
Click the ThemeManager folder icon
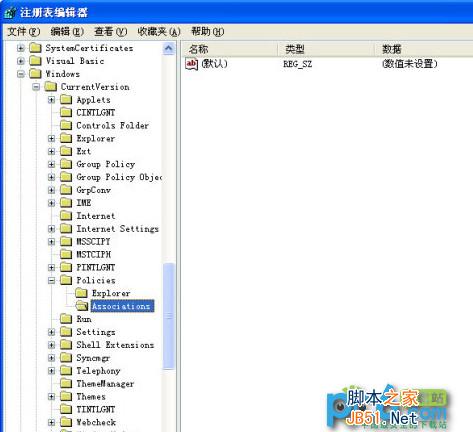(66, 384)
